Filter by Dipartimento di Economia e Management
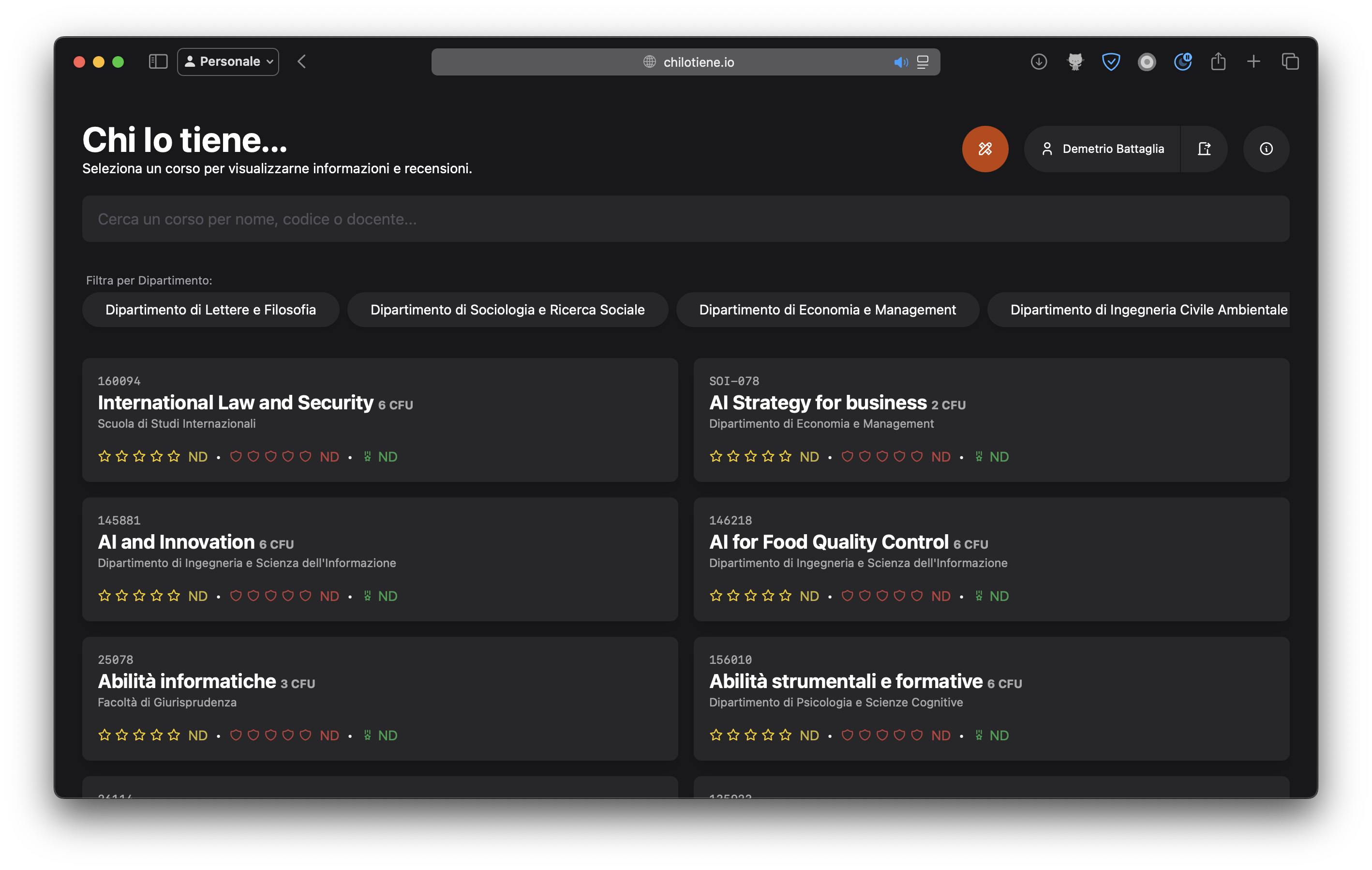Viewport: 1372px width, 870px height. pyautogui.click(x=827, y=309)
